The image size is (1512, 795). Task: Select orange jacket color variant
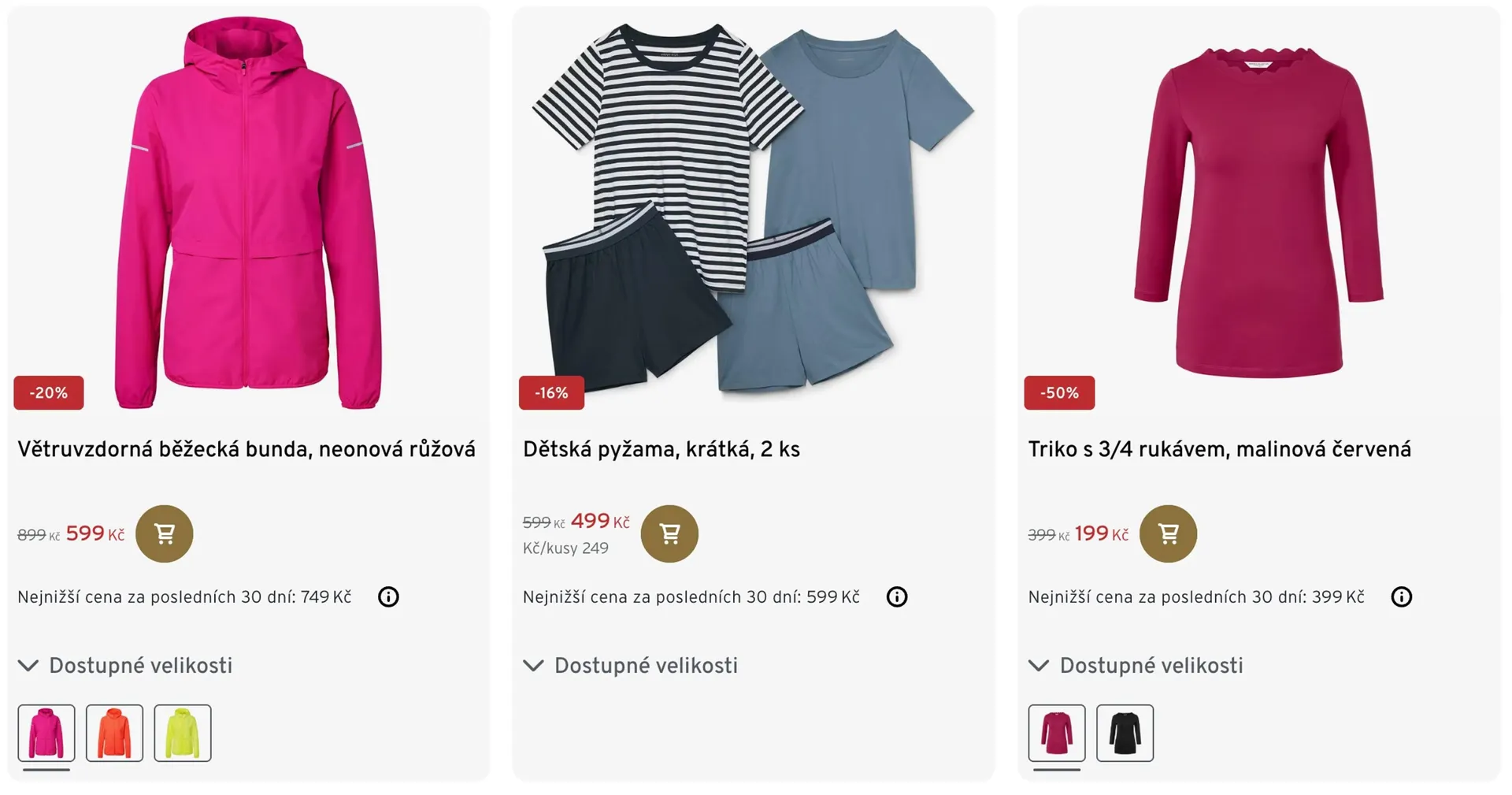[114, 733]
